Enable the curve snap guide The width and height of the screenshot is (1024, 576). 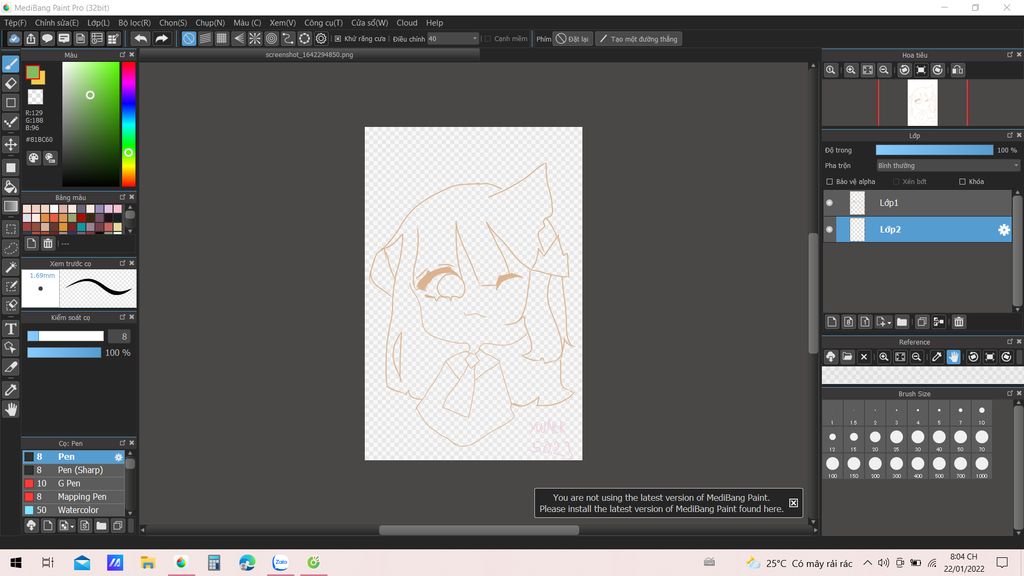pos(288,39)
